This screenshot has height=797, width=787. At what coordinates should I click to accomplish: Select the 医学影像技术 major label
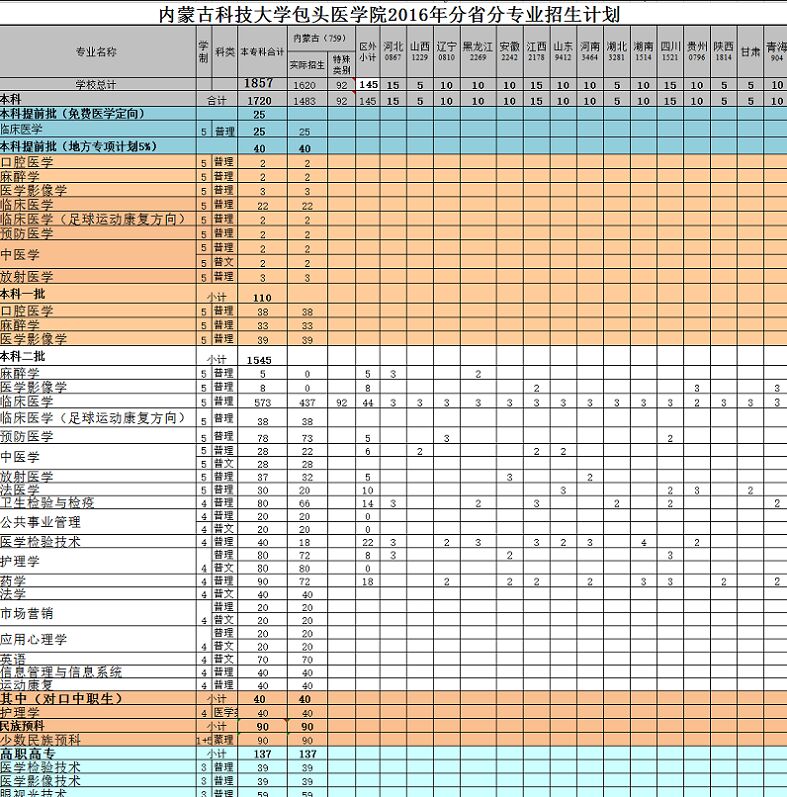pyautogui.click(x=41, y=781)
